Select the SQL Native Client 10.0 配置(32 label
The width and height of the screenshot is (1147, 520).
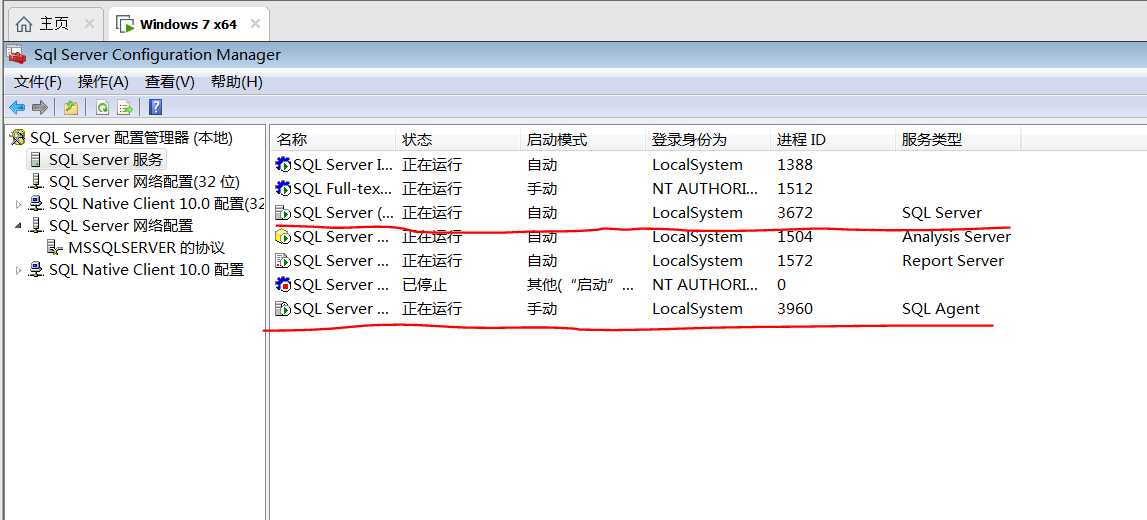tap(156, 204)
